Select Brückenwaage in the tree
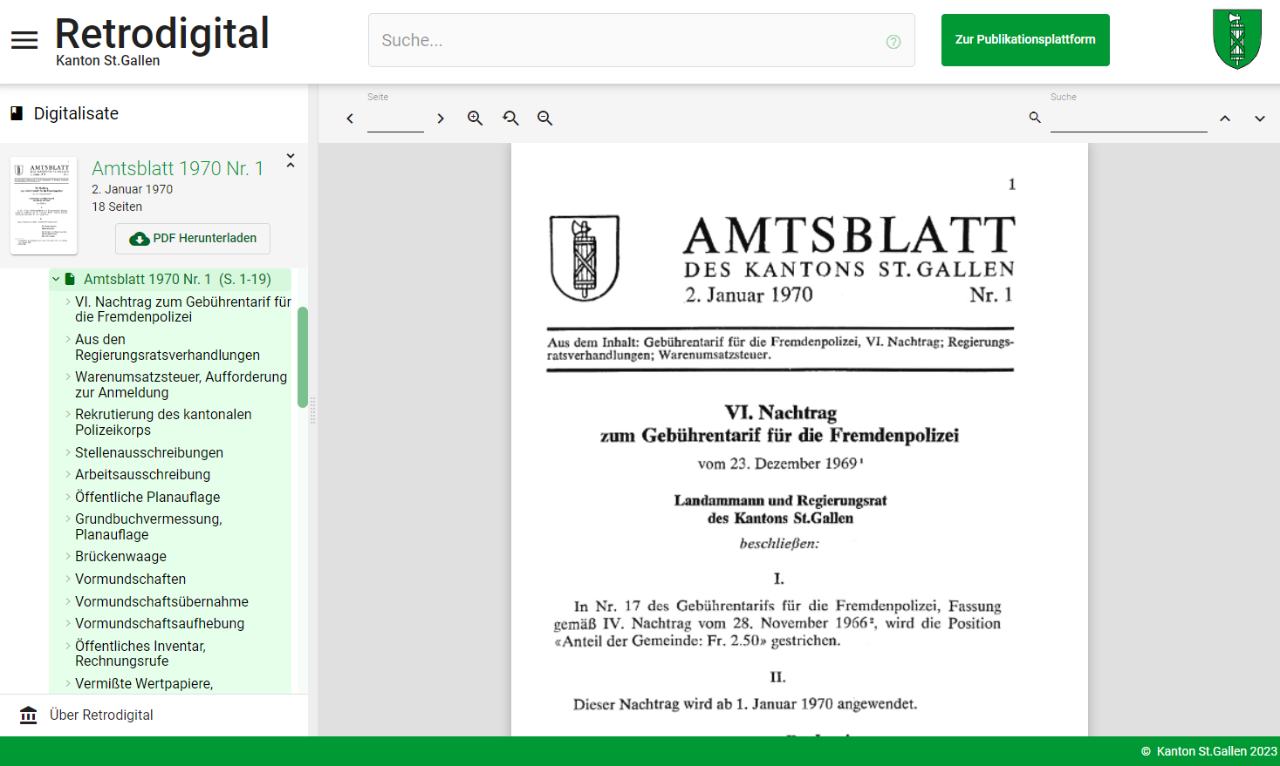 coord(121,557)
